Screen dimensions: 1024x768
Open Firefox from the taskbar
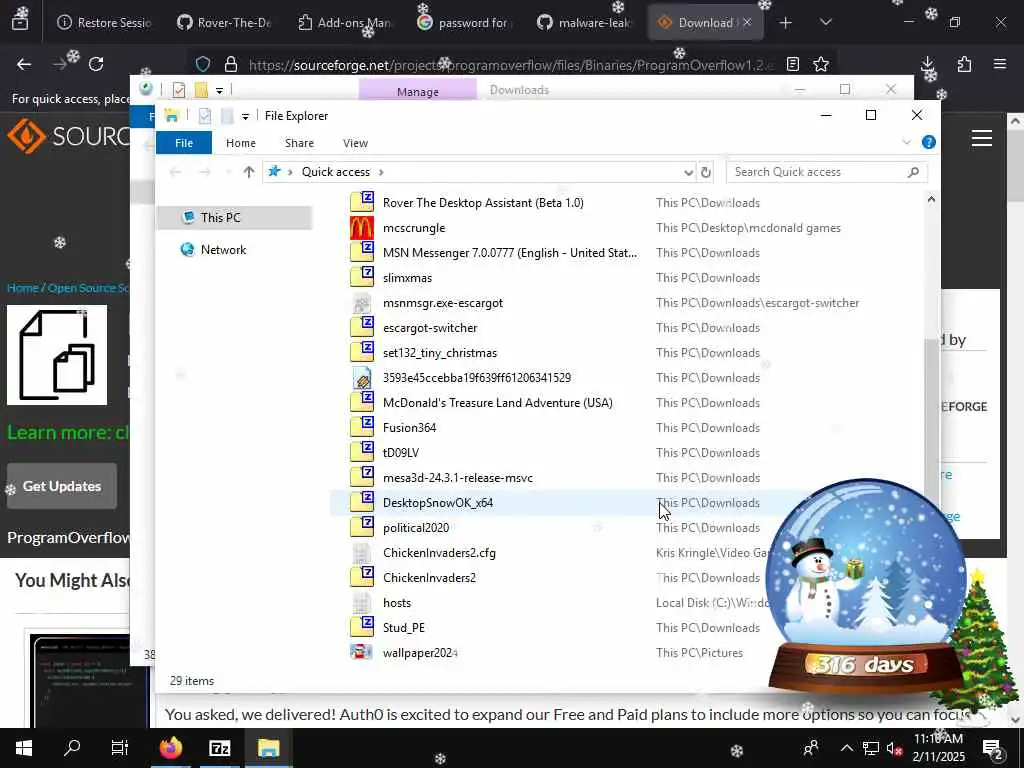pos(170,748)
